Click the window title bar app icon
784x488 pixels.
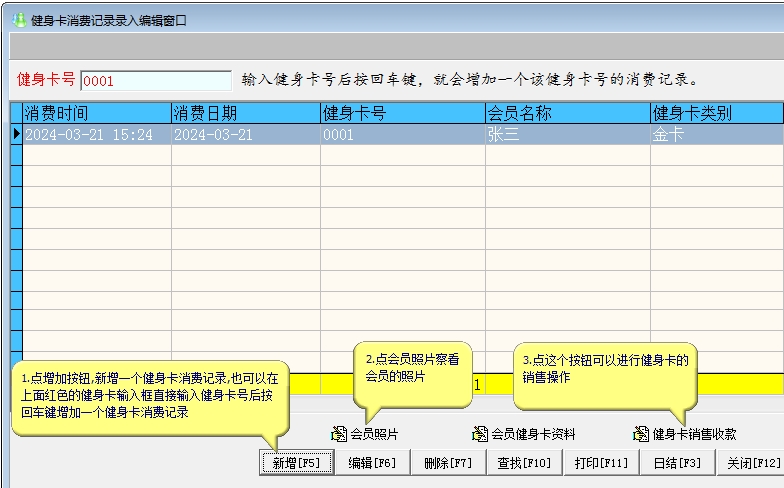[x=19, y=20]
